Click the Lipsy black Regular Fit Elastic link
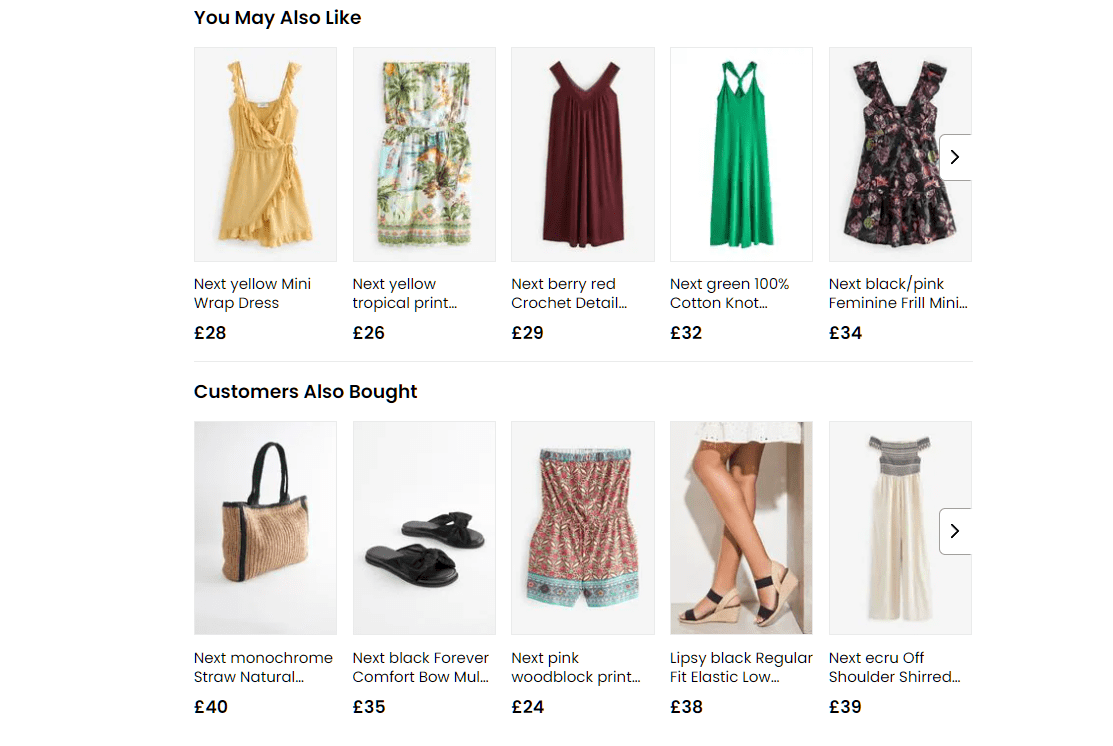1113x746 pixels. (x=740, y=667)
